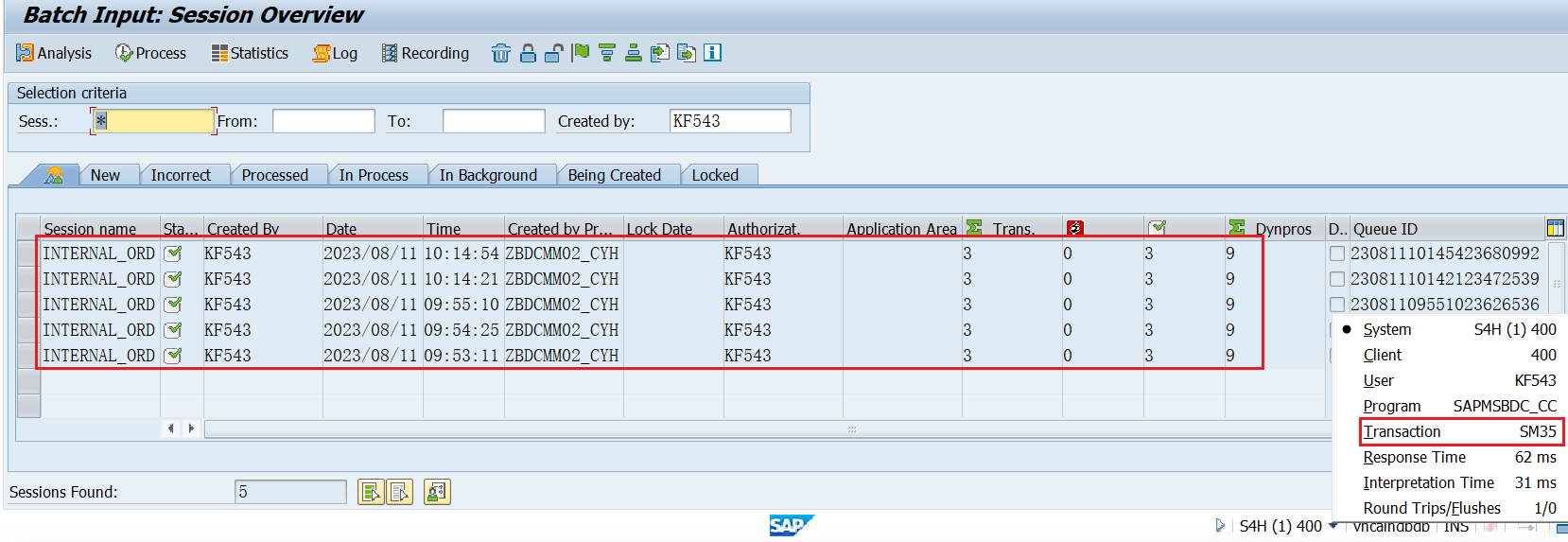This screenshot has width=1568, height=542.
Task: Click the To date input field
Action: pos(494,121)
